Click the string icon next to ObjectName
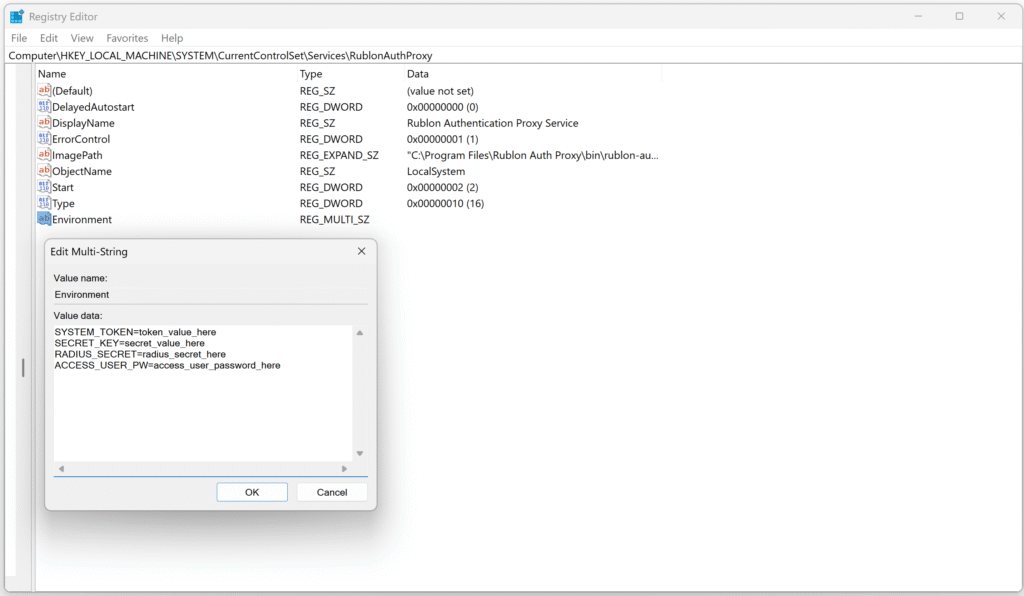 click(x=42, y=171)
